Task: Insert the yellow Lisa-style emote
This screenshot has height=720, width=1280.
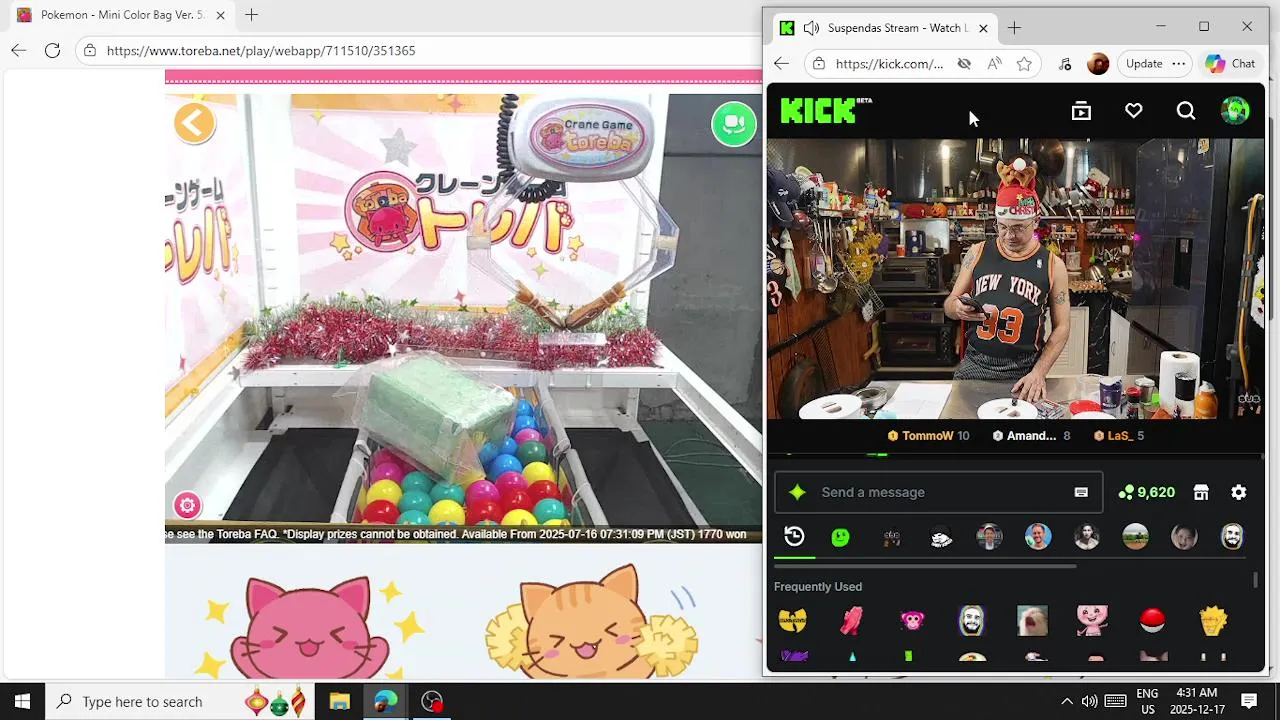Action: [1212, 621]
